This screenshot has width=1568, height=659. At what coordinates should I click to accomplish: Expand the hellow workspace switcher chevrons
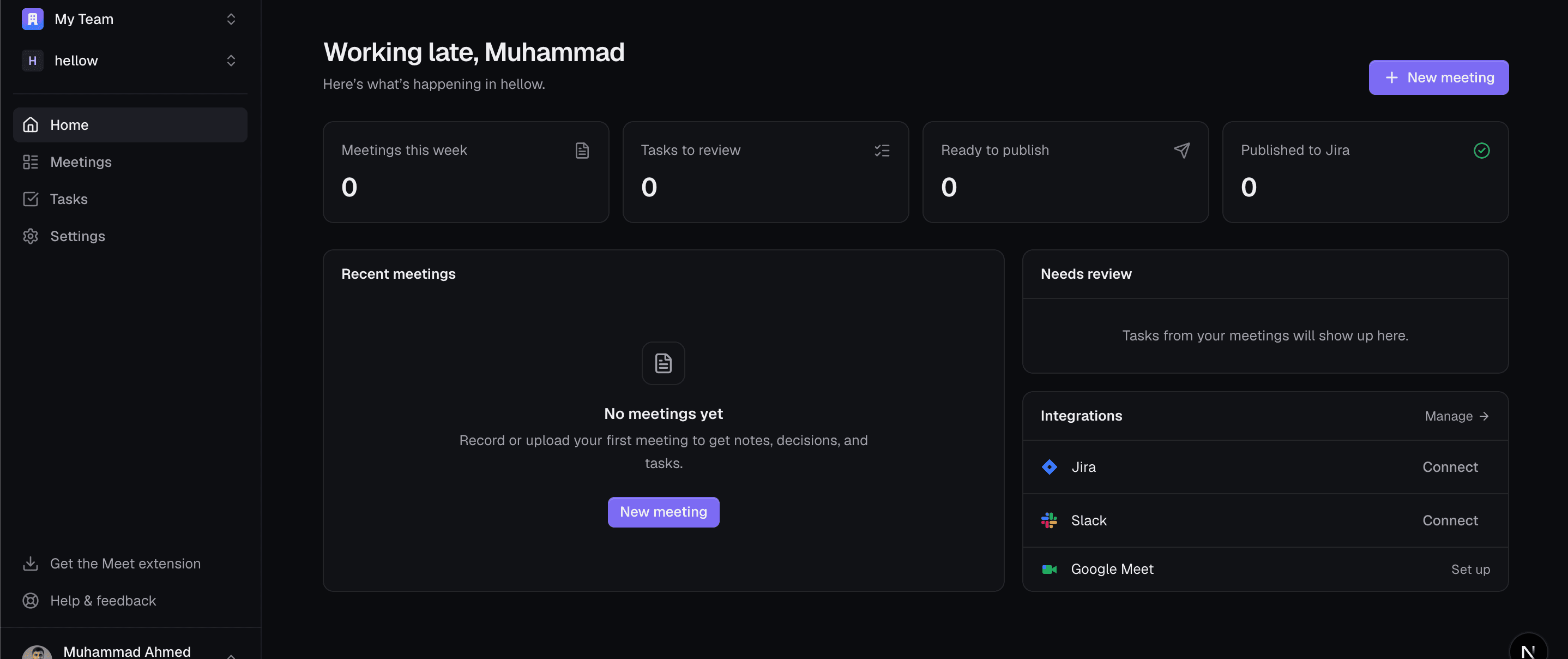(x=231, y=61)
